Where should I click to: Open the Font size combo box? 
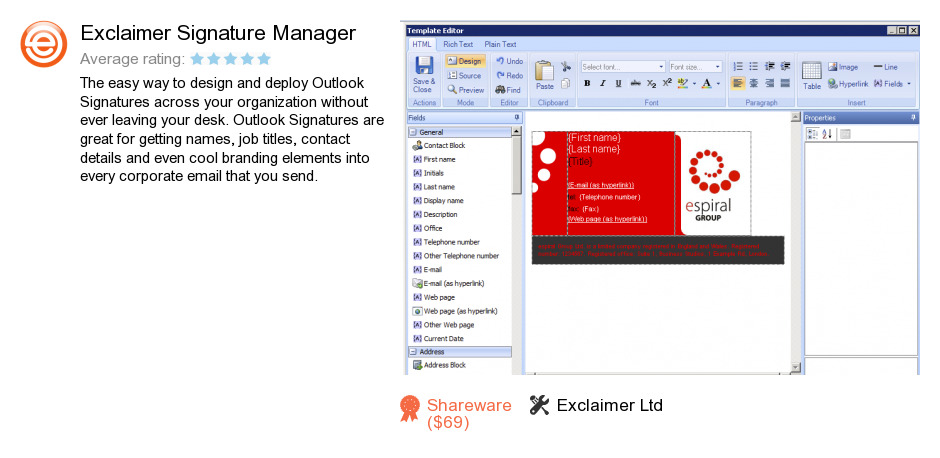point(695,67)
